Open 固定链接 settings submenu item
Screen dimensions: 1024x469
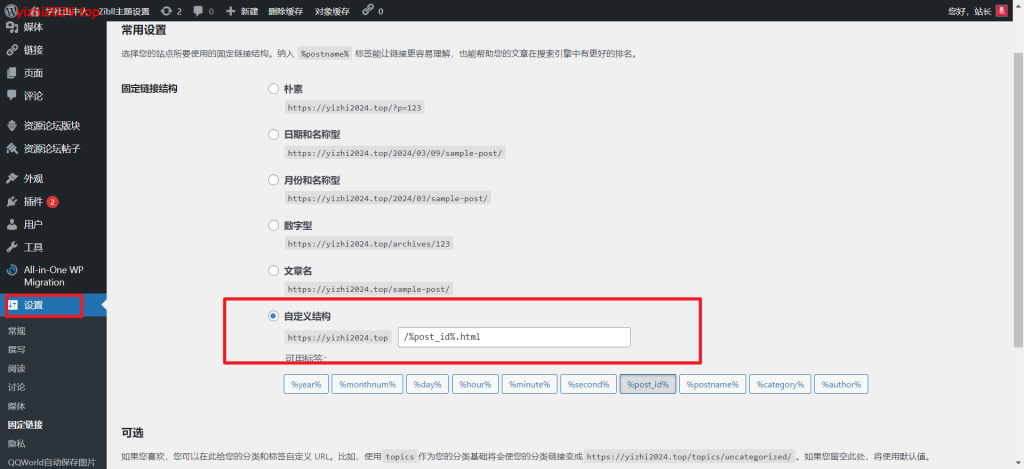coord(25,425)
